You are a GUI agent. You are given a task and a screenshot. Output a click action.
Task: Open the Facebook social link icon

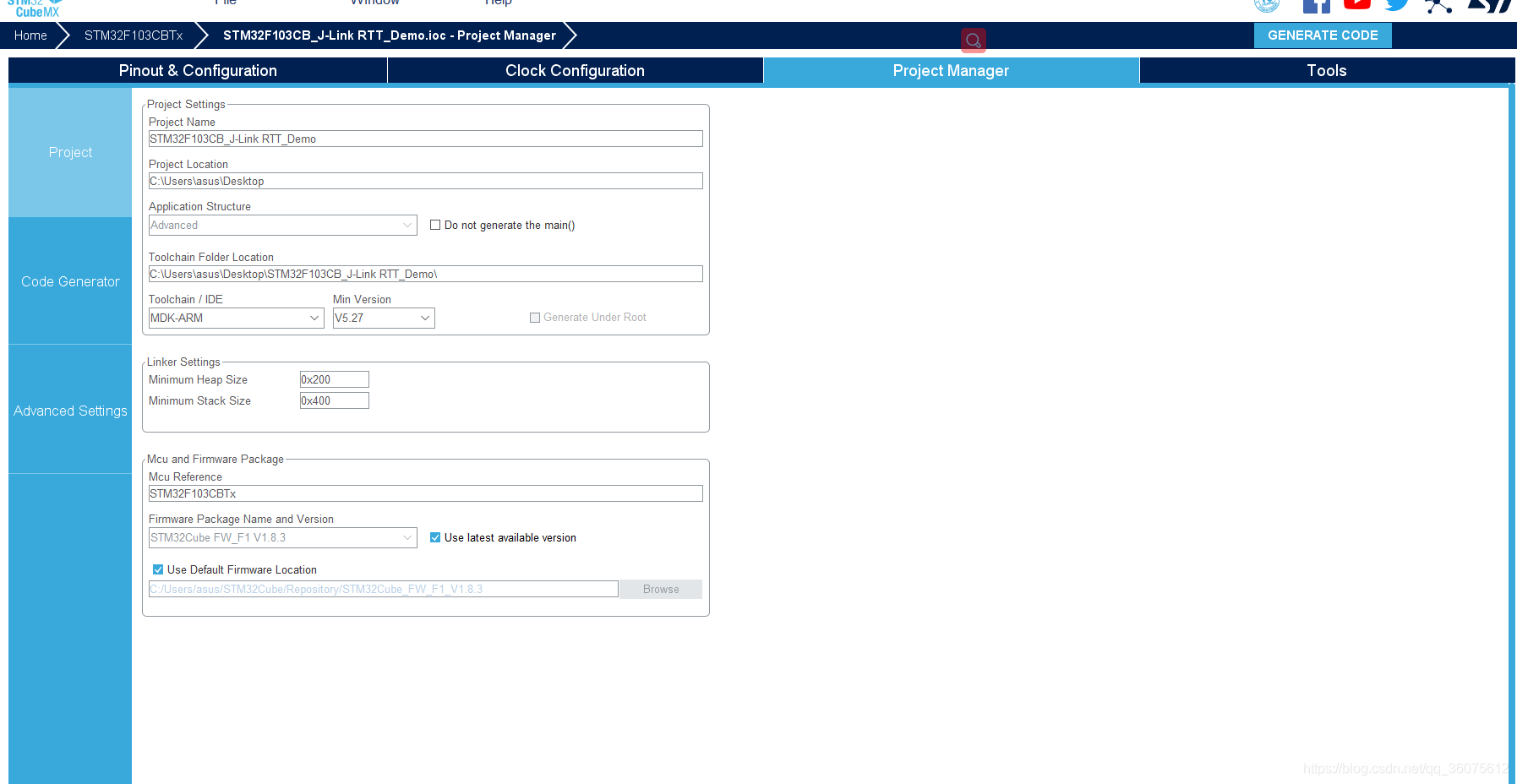pos(1317,5)
